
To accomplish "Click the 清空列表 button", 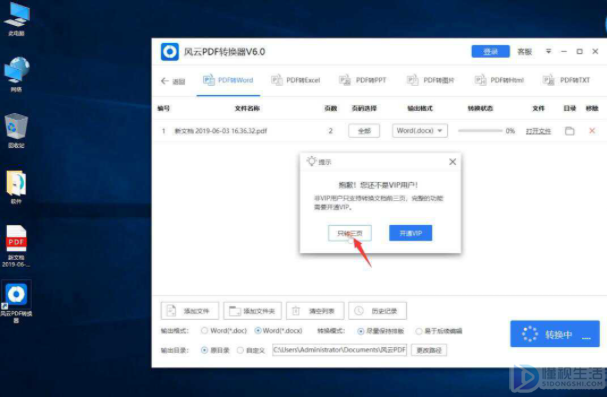I will tap(315, 311).
